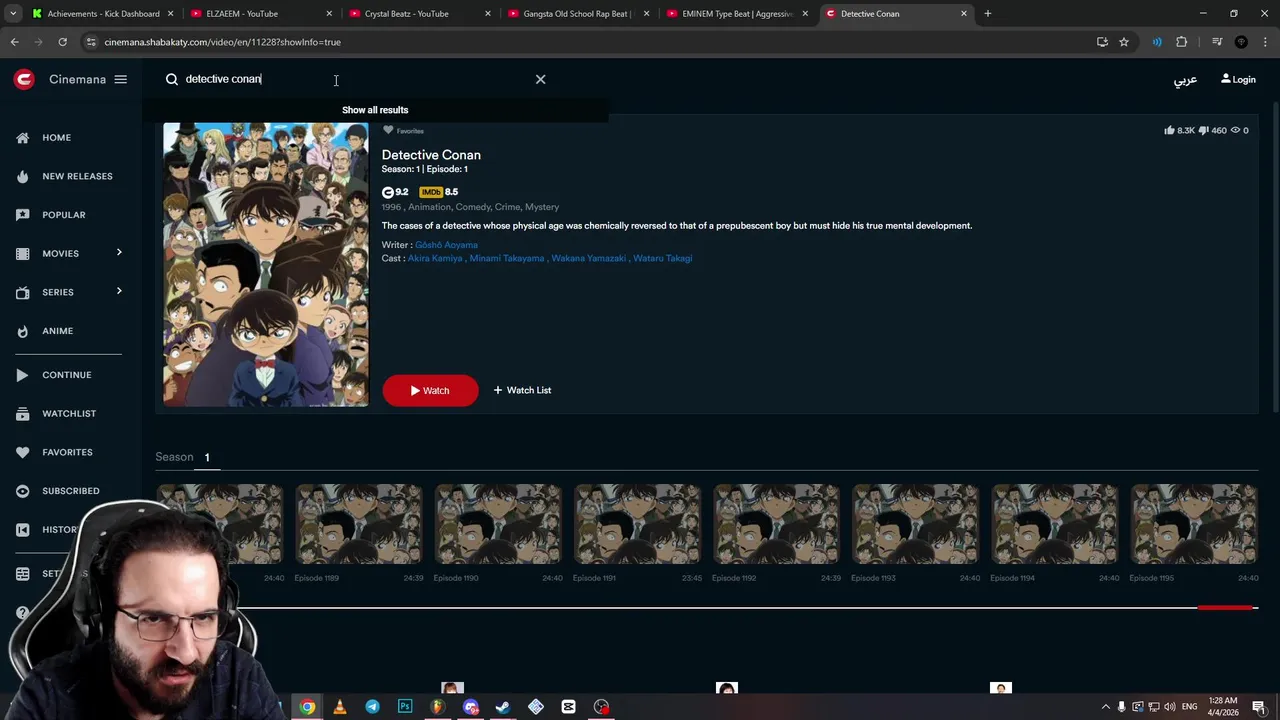Click the New Releases flame icon

point(23,176)
